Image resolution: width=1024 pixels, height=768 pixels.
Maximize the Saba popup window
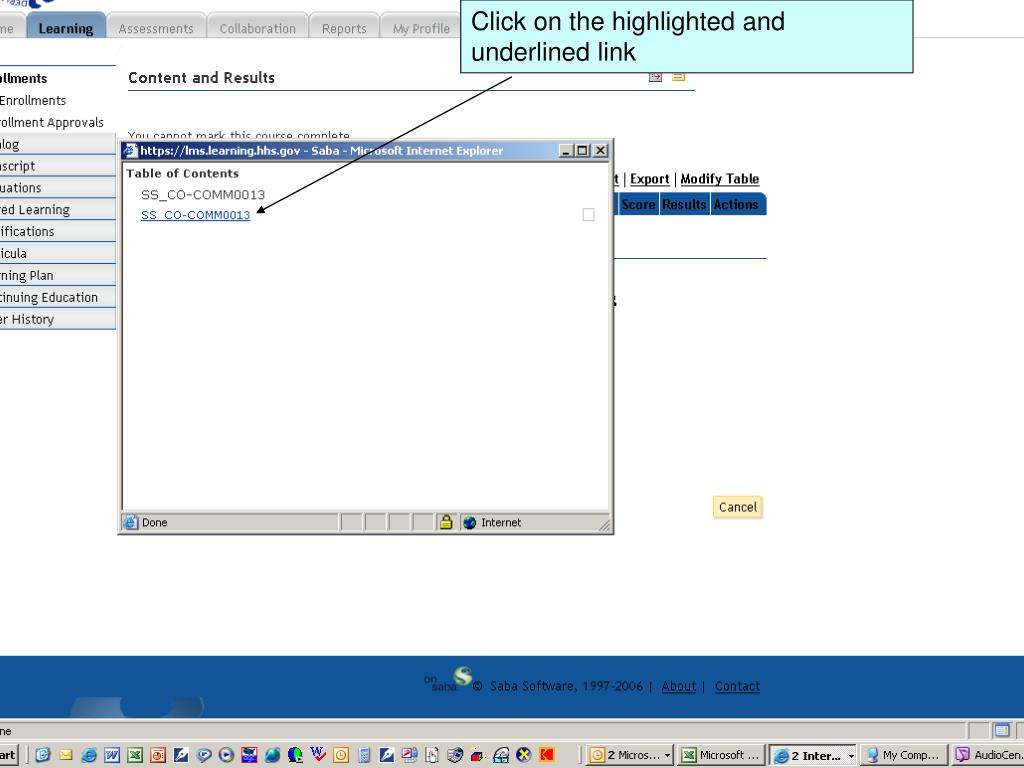click(x=583, y=151)
